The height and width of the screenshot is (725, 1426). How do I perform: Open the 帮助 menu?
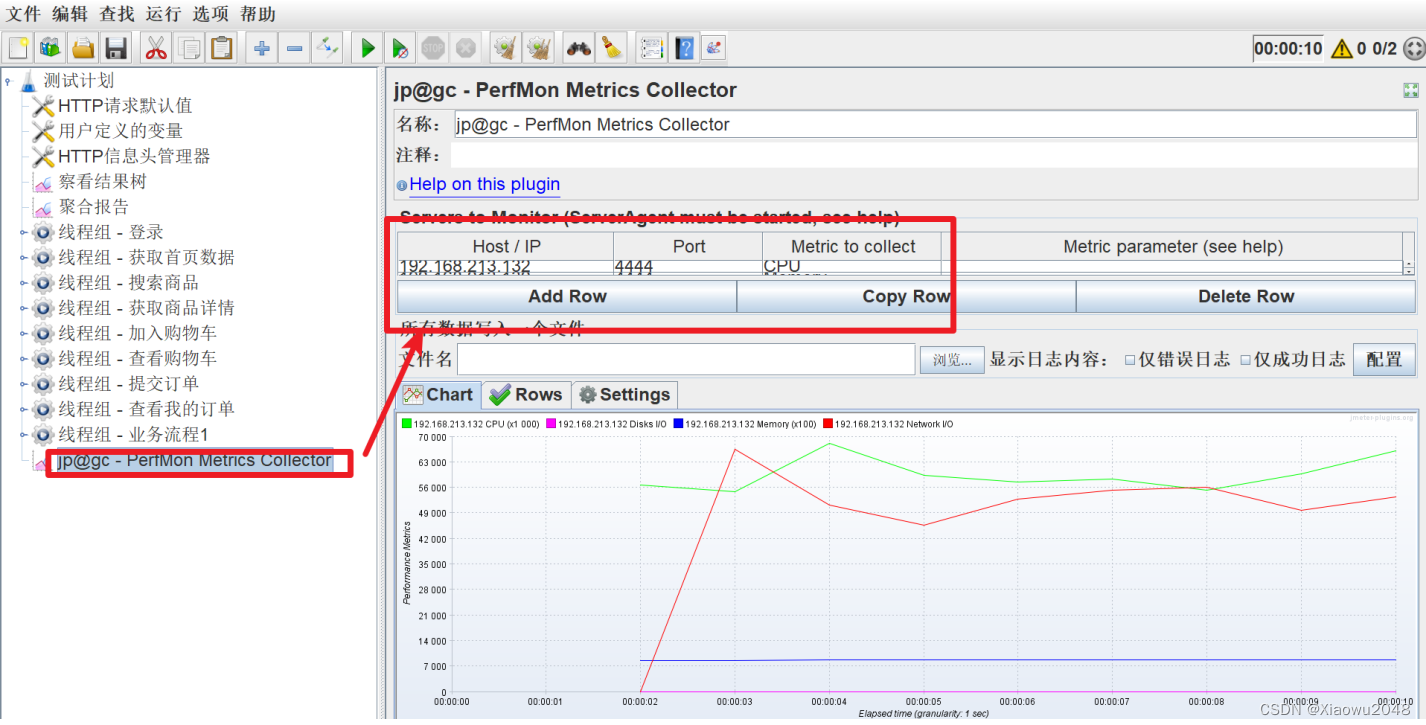pos(258,14)
